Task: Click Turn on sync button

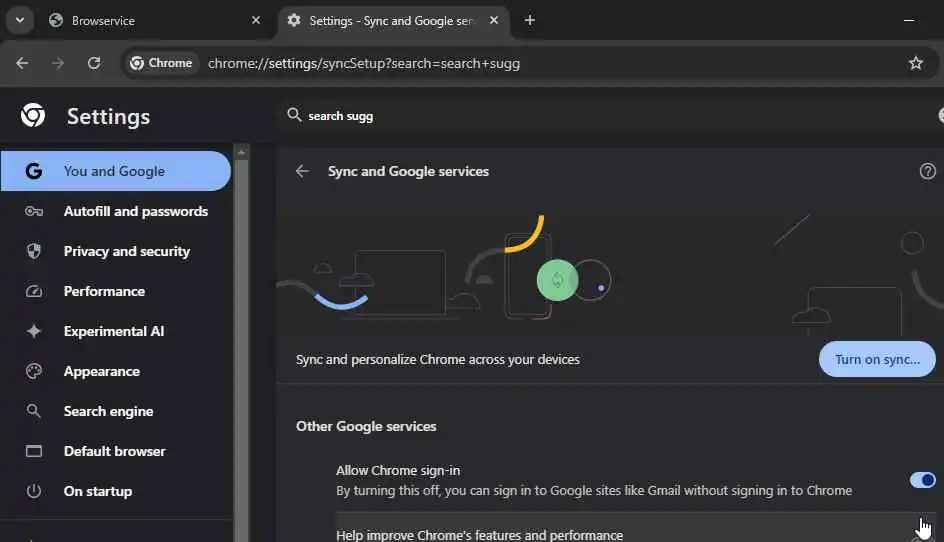Action: click(877, 360)
